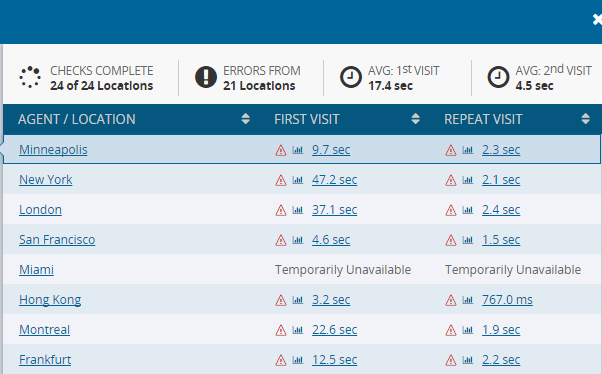Open London repeat visit chart icon
602x374 pixels.
(x=468, y=210)
